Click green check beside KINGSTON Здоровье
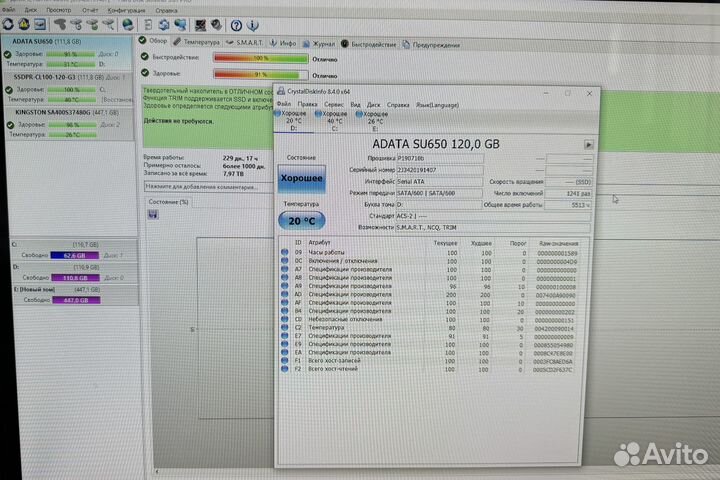 [10, 124]
